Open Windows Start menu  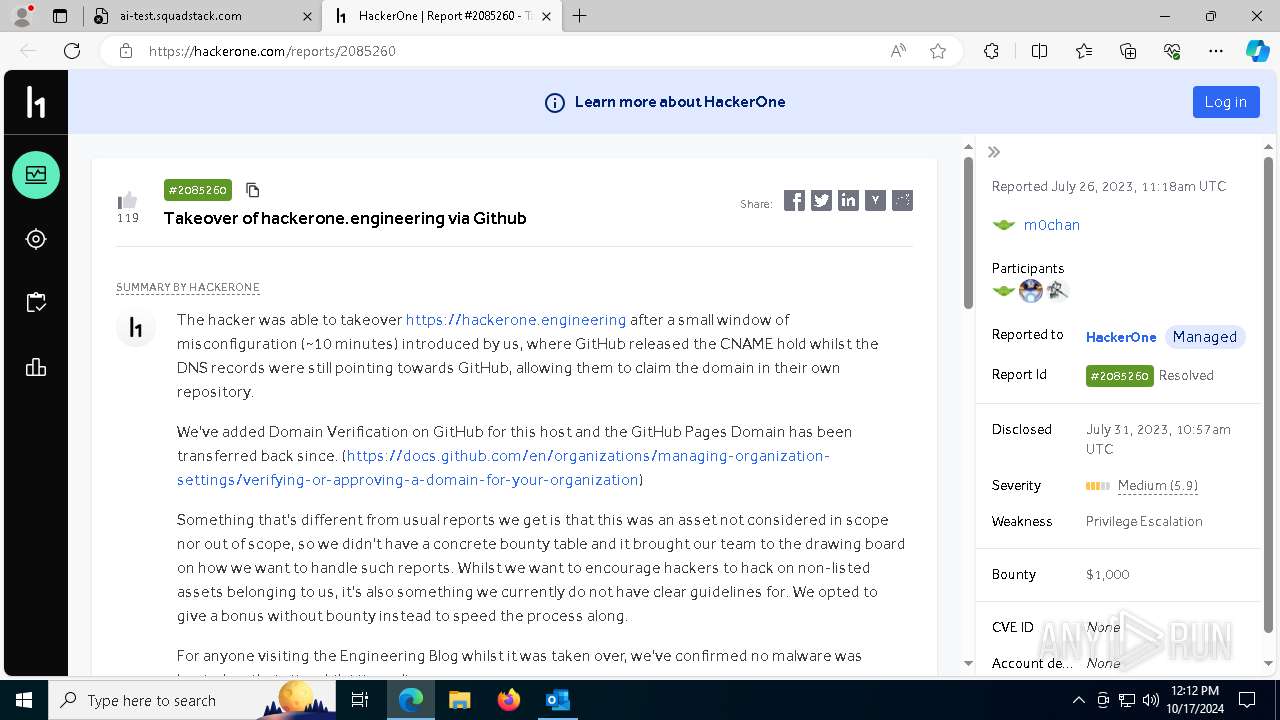point(24,700)
